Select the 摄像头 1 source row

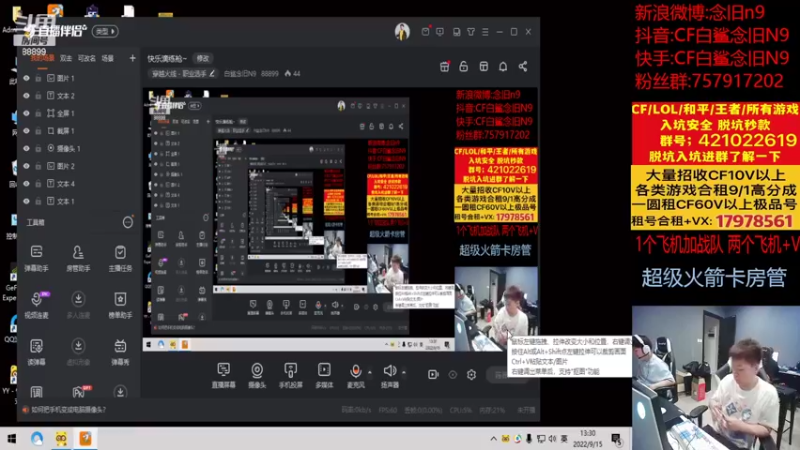77,148
